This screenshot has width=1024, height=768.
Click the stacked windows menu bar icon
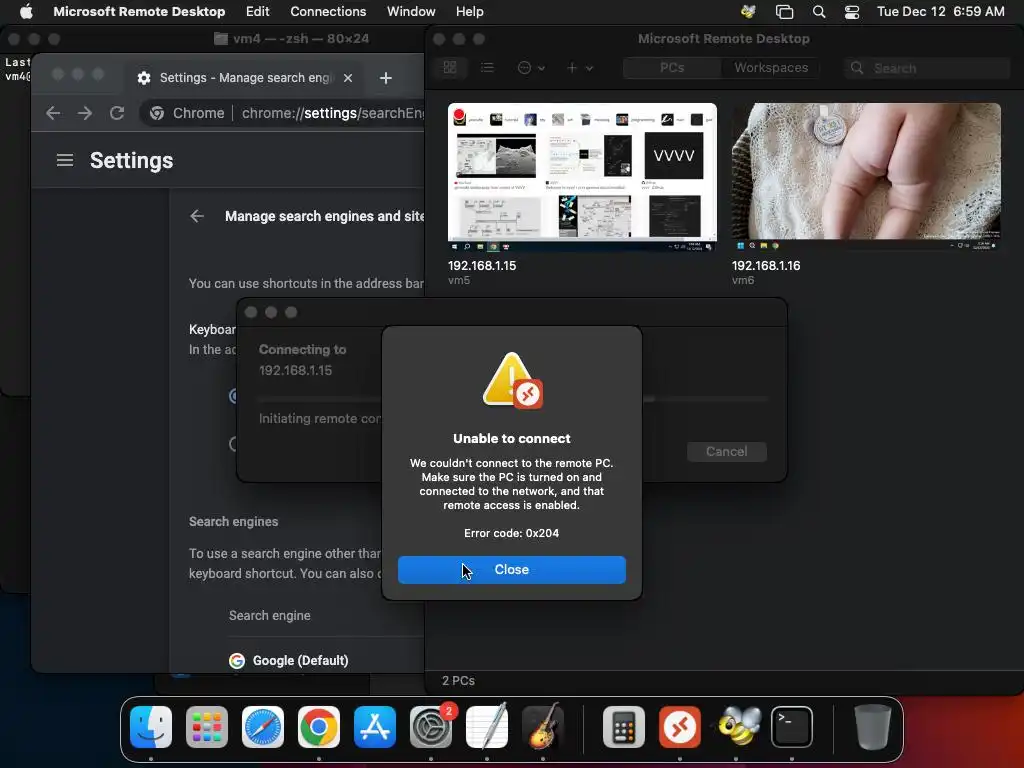[x=784, y=12]
